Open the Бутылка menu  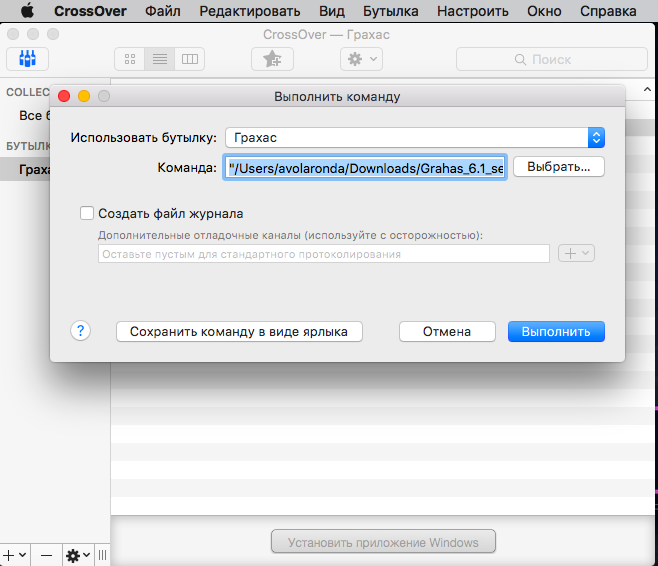coord(391,11)
